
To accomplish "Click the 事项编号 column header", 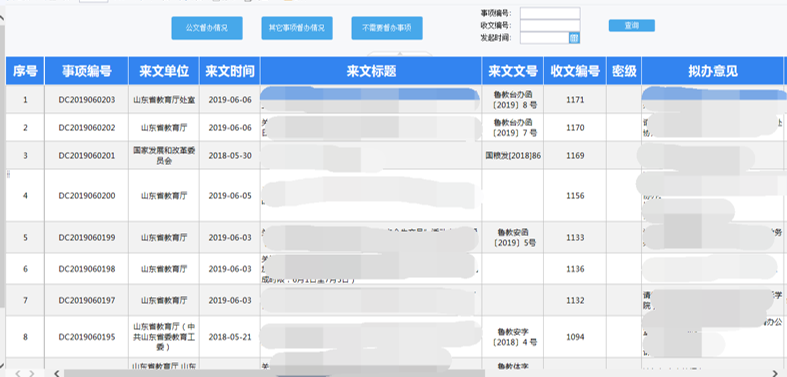I will [x=87, y=71].
